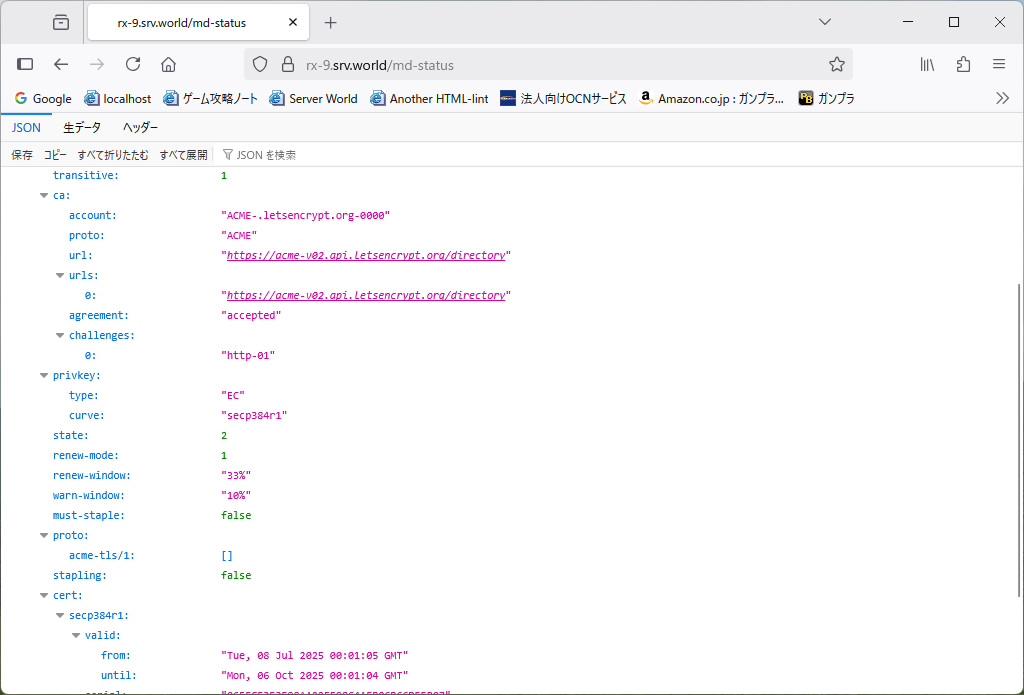Toggle the sidebar panel icon
Viewport: 1024px width, 695px height.
25,64
